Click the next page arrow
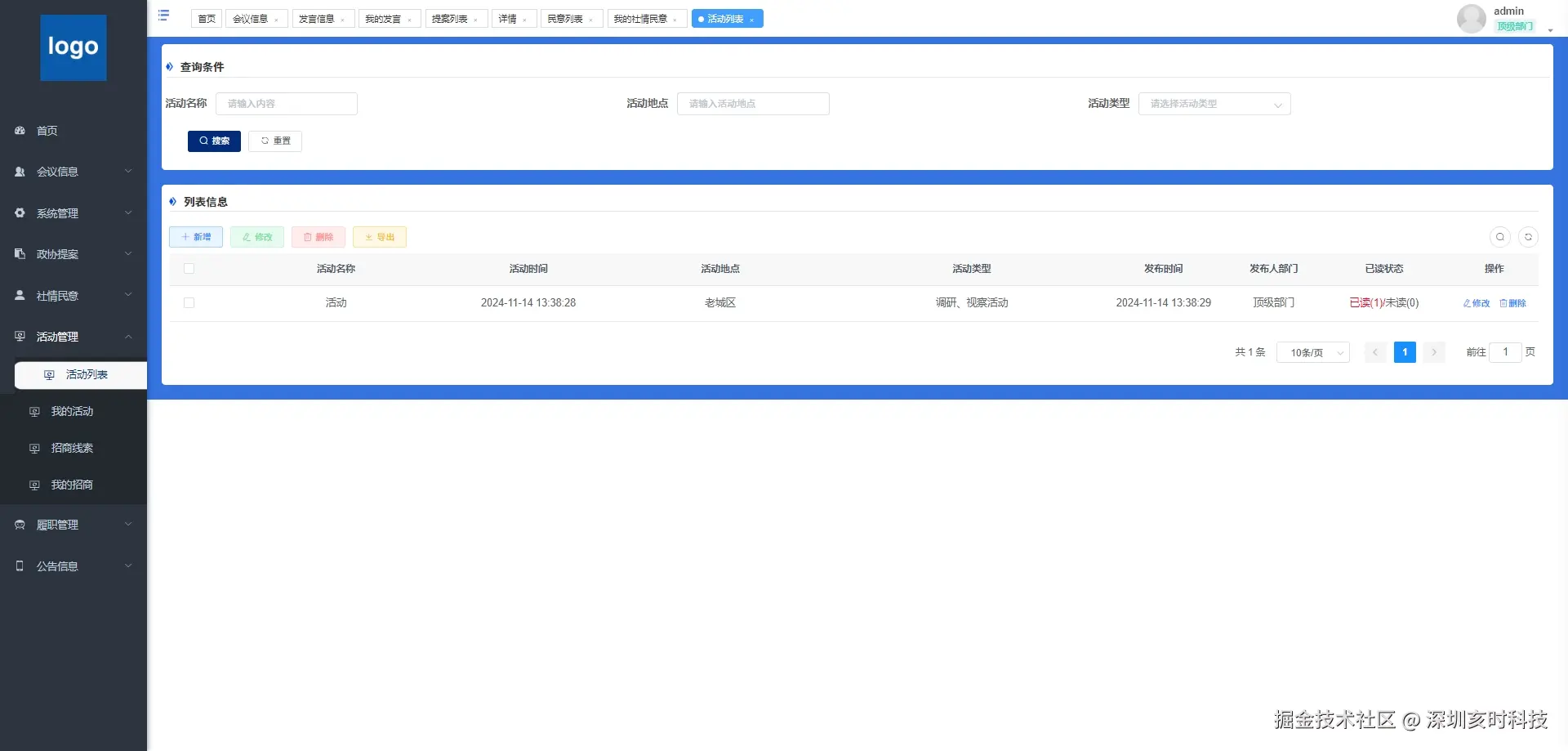This screenshot has width=1568, height=751. point(1434,352)
